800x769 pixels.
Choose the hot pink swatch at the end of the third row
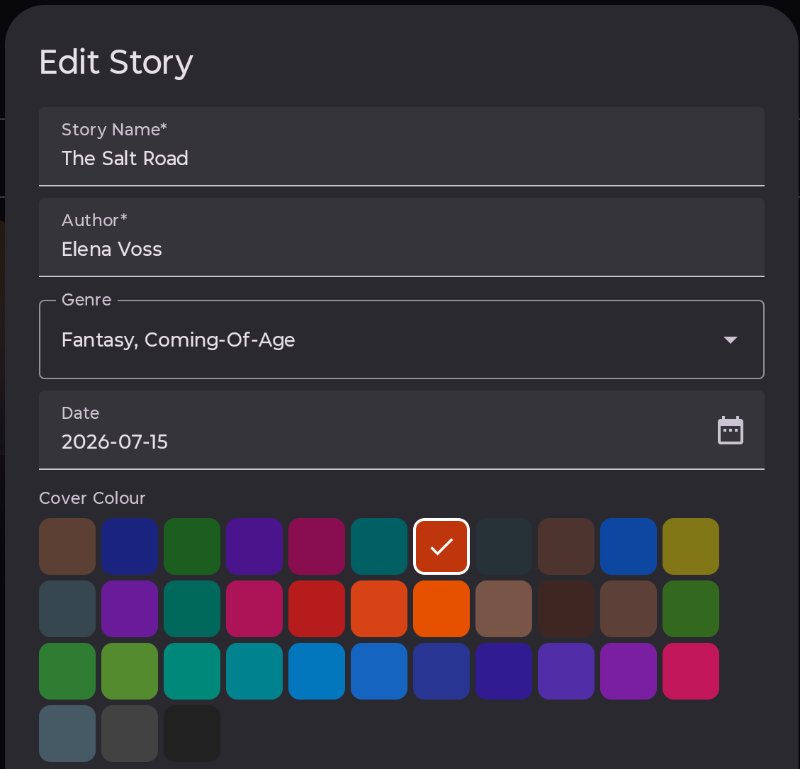coord(690,671)
